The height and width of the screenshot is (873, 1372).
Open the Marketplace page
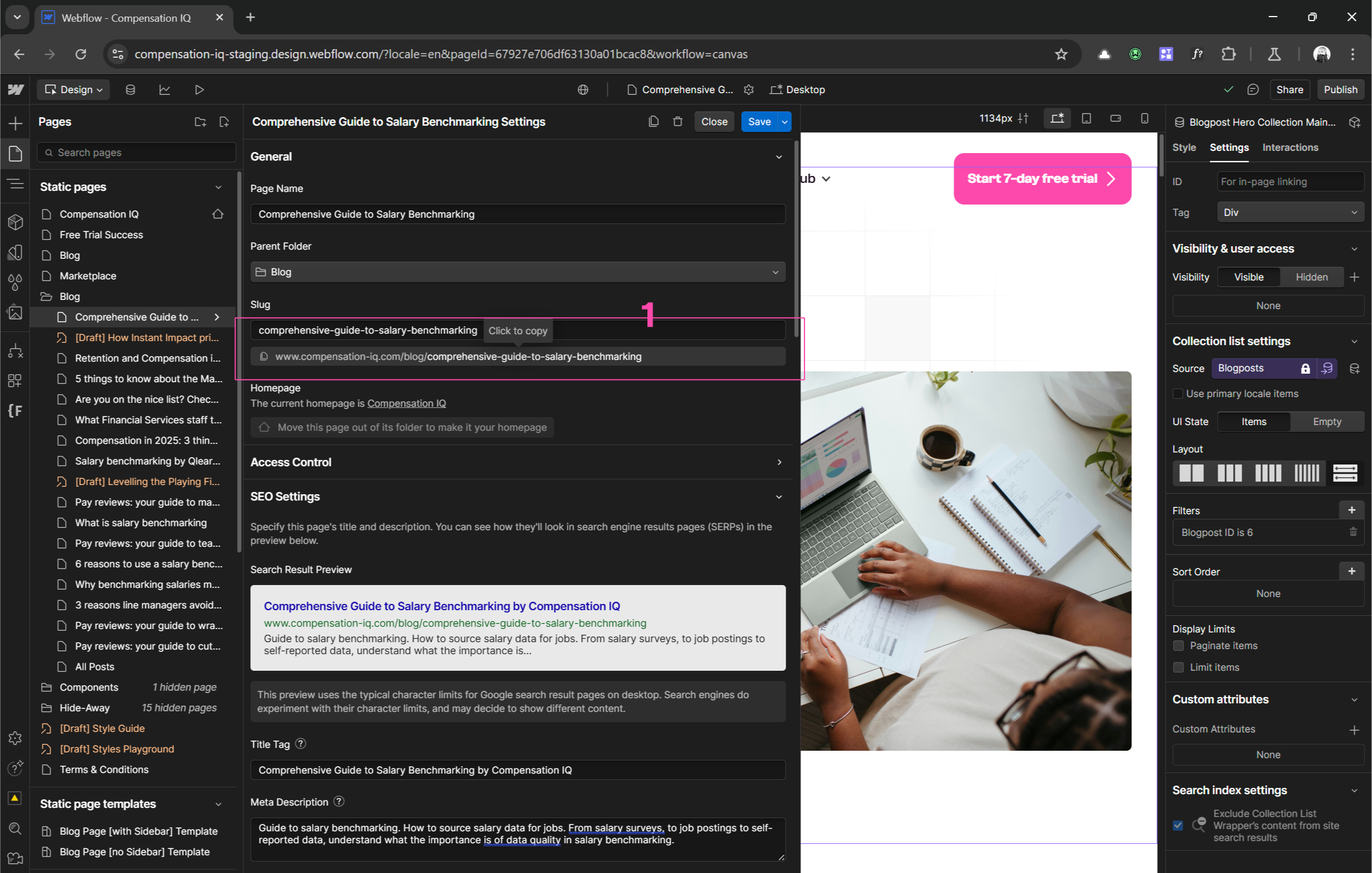click(87, 276)
